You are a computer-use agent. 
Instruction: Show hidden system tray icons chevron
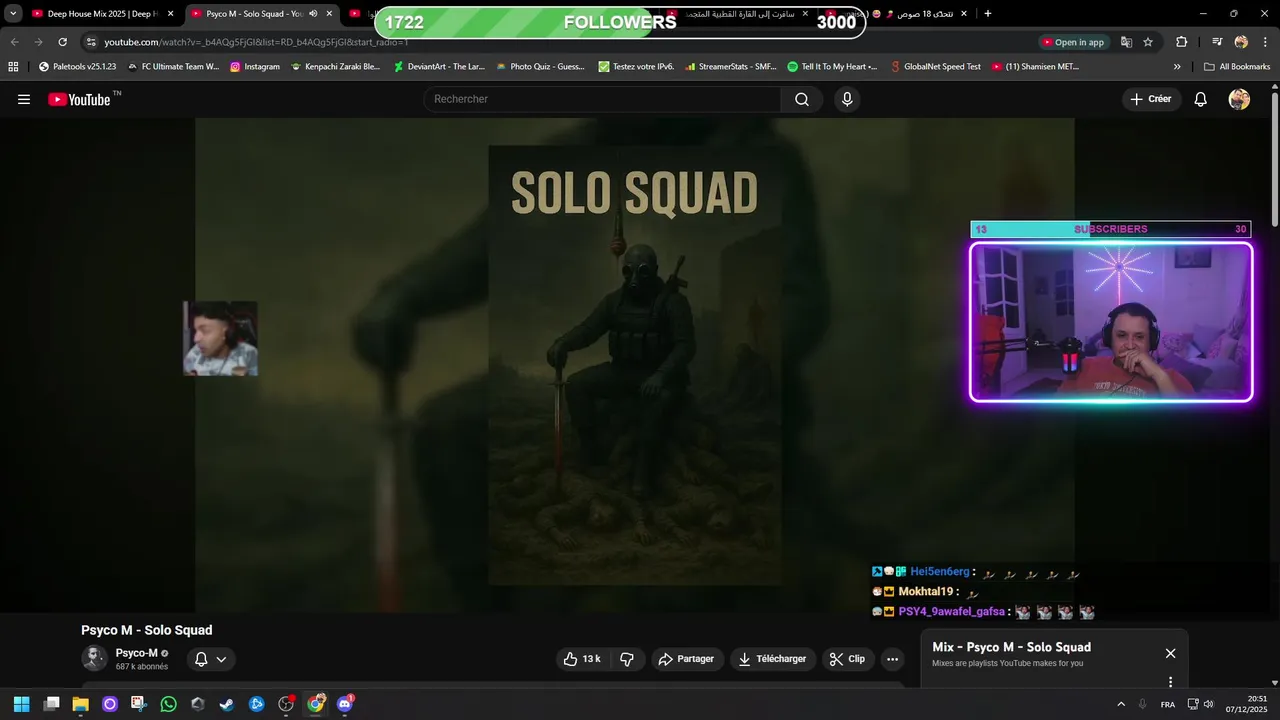[1121, 704]
